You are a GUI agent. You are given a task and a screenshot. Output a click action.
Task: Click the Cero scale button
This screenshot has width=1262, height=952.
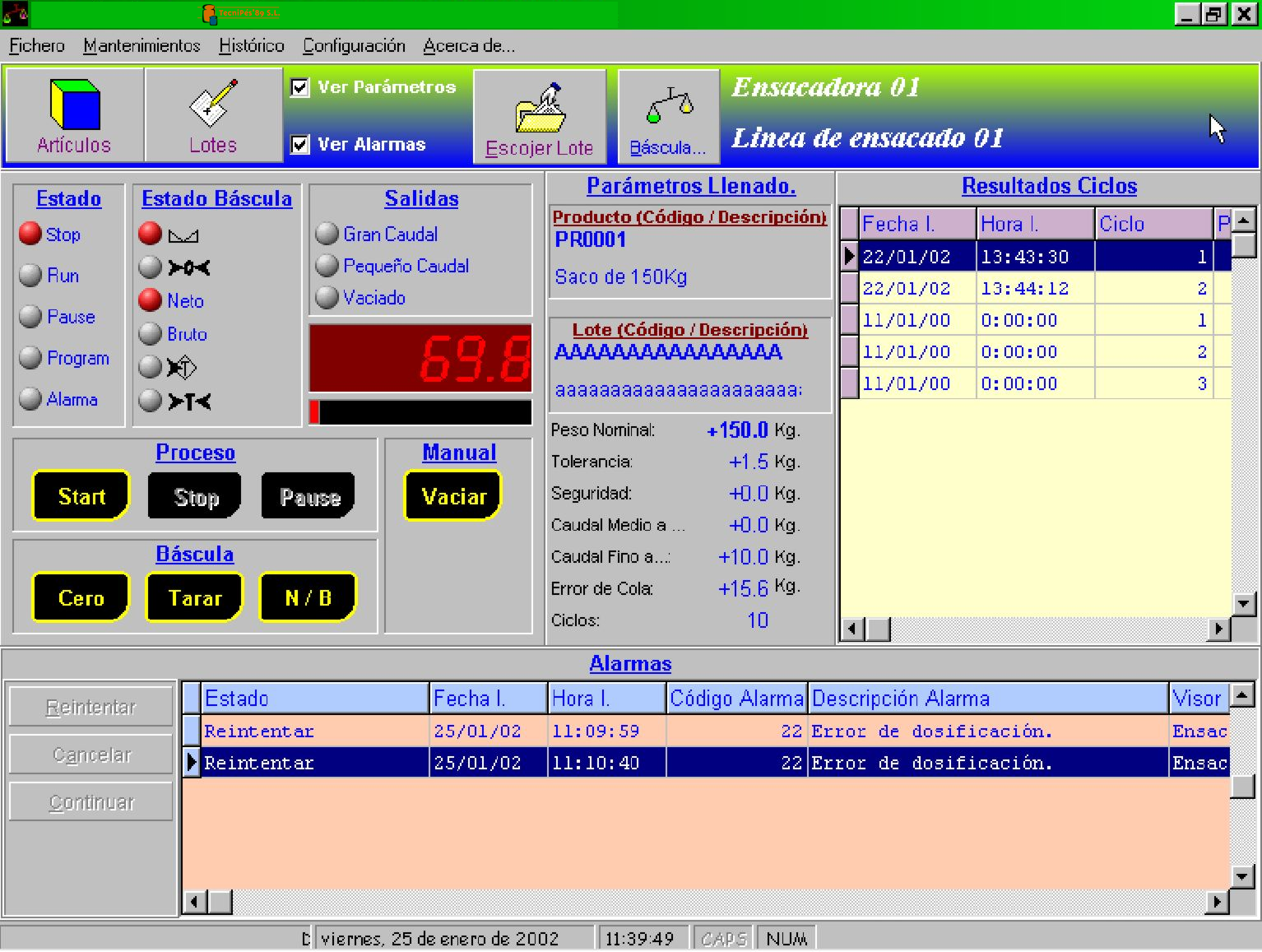tap(81, 597)
